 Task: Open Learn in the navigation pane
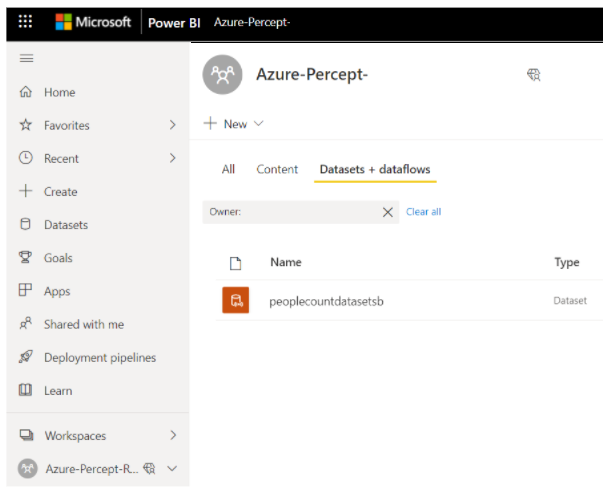click(x=58, y=390)
